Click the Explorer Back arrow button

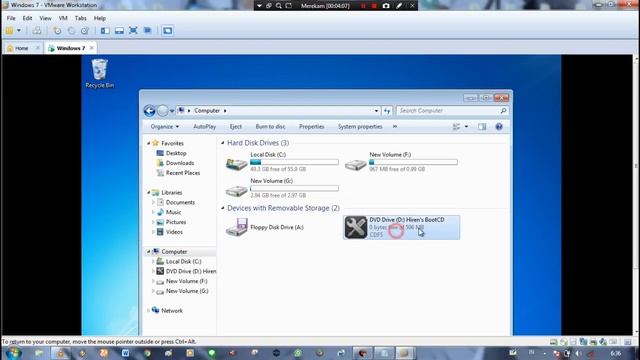pyautogui.click(x=149, y=111)
